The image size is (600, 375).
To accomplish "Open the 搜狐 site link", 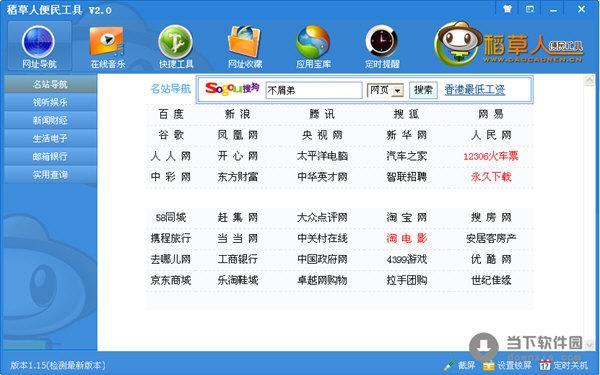I will [x=406, y=114].
